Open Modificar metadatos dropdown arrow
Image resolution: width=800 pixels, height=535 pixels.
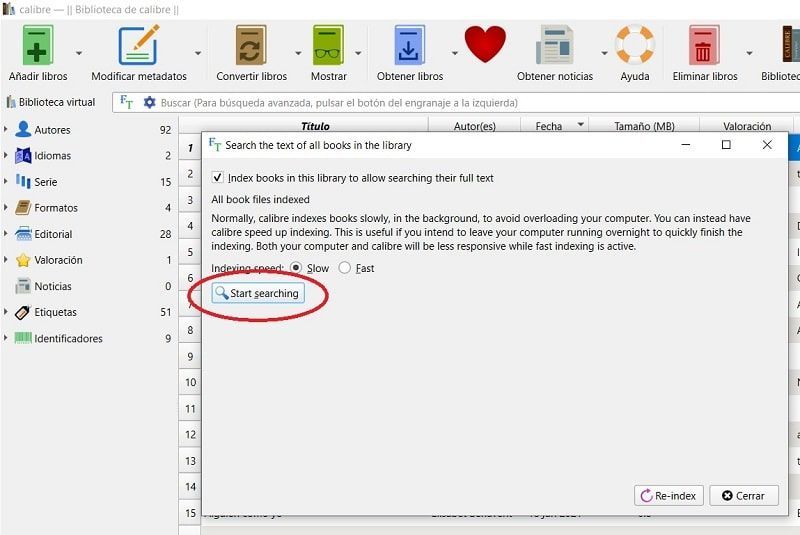[198, 53]
